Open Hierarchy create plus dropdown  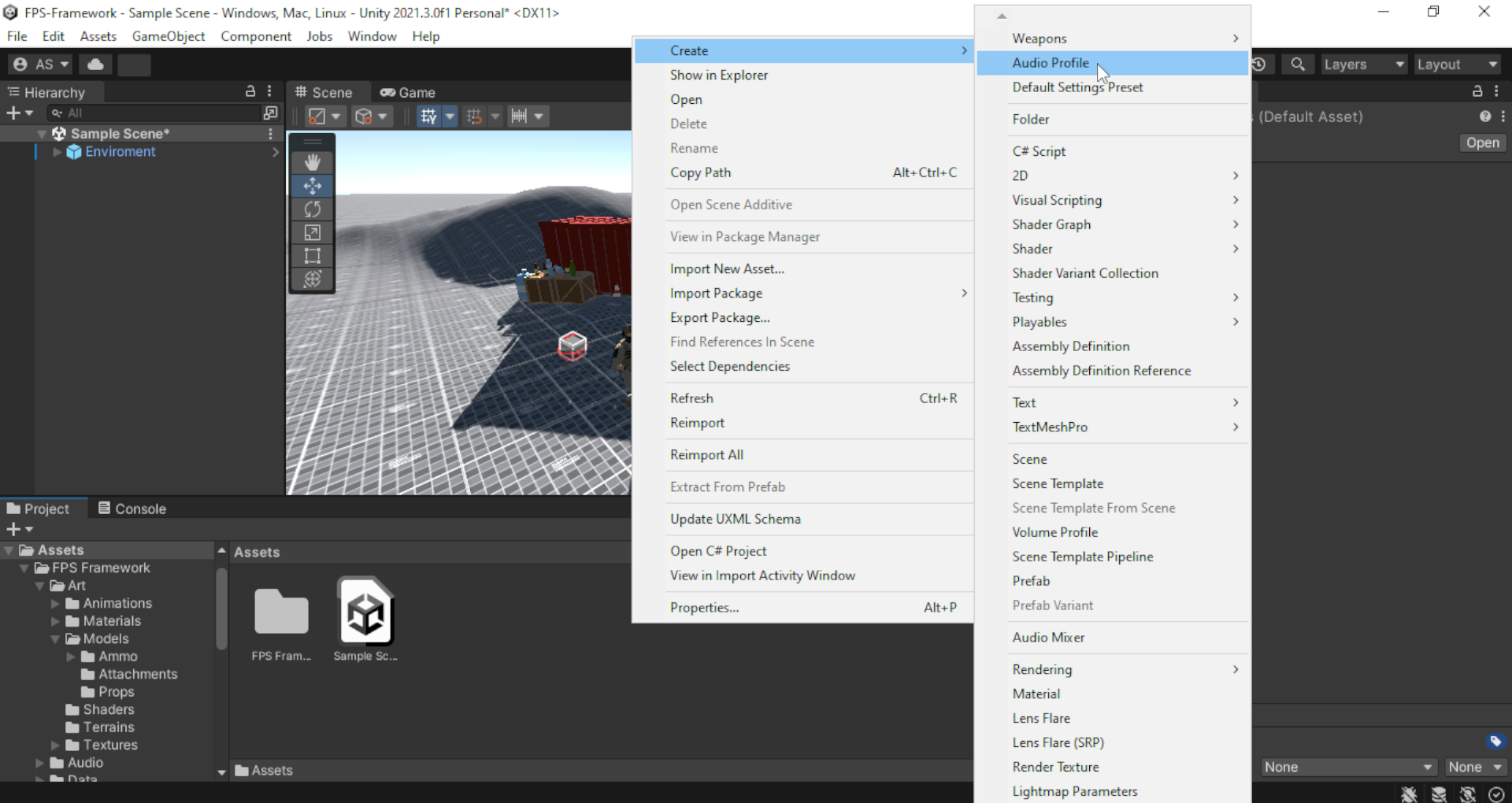(20, 113)
